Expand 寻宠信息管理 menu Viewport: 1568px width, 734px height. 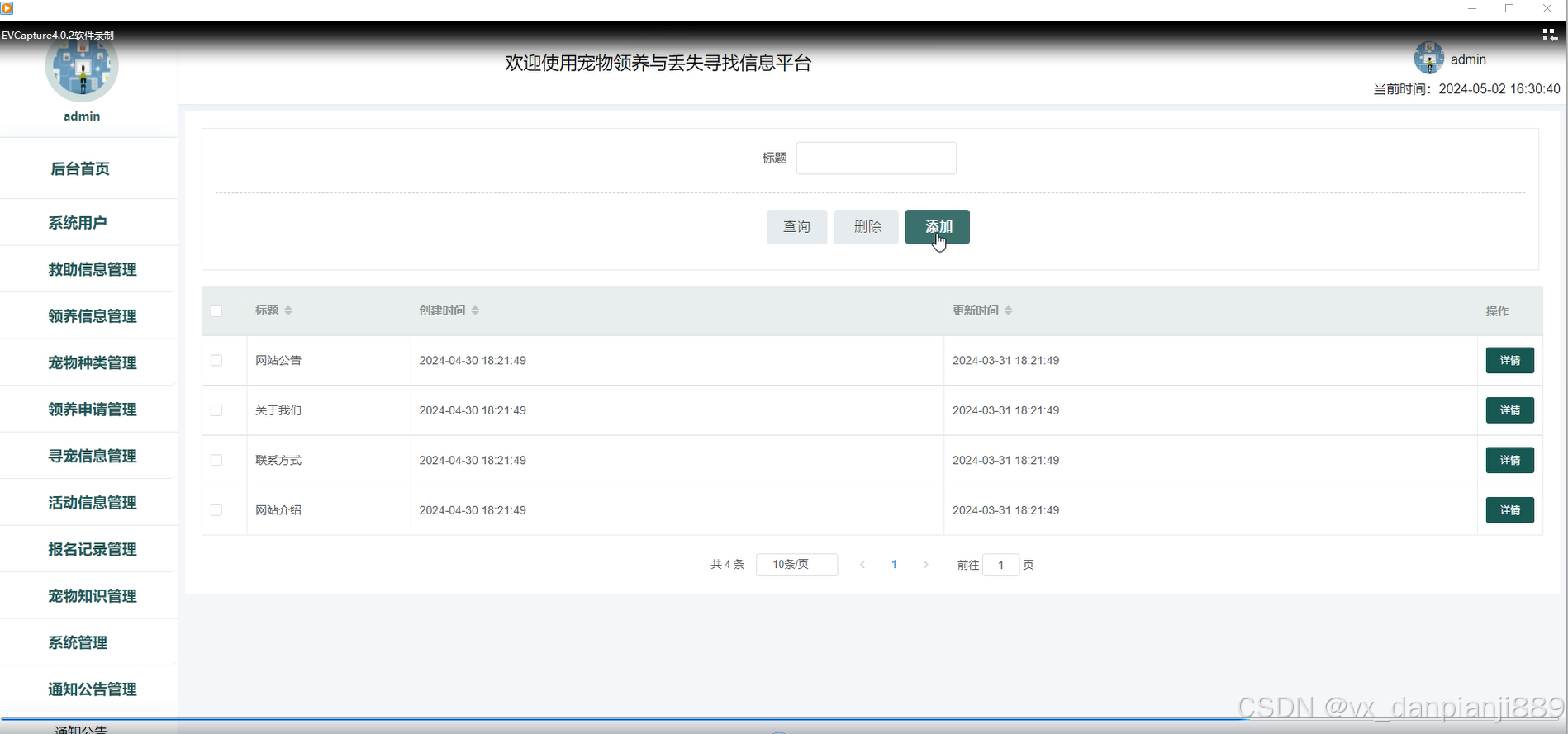[x=88, y=456]
